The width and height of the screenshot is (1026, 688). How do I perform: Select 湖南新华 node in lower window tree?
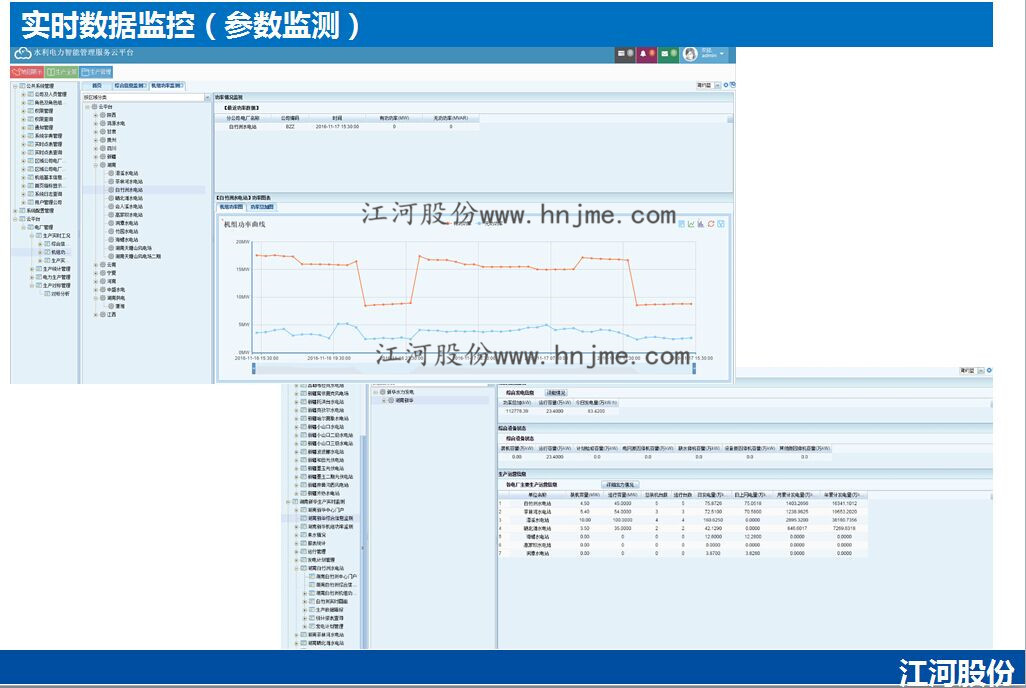point(404,400)
